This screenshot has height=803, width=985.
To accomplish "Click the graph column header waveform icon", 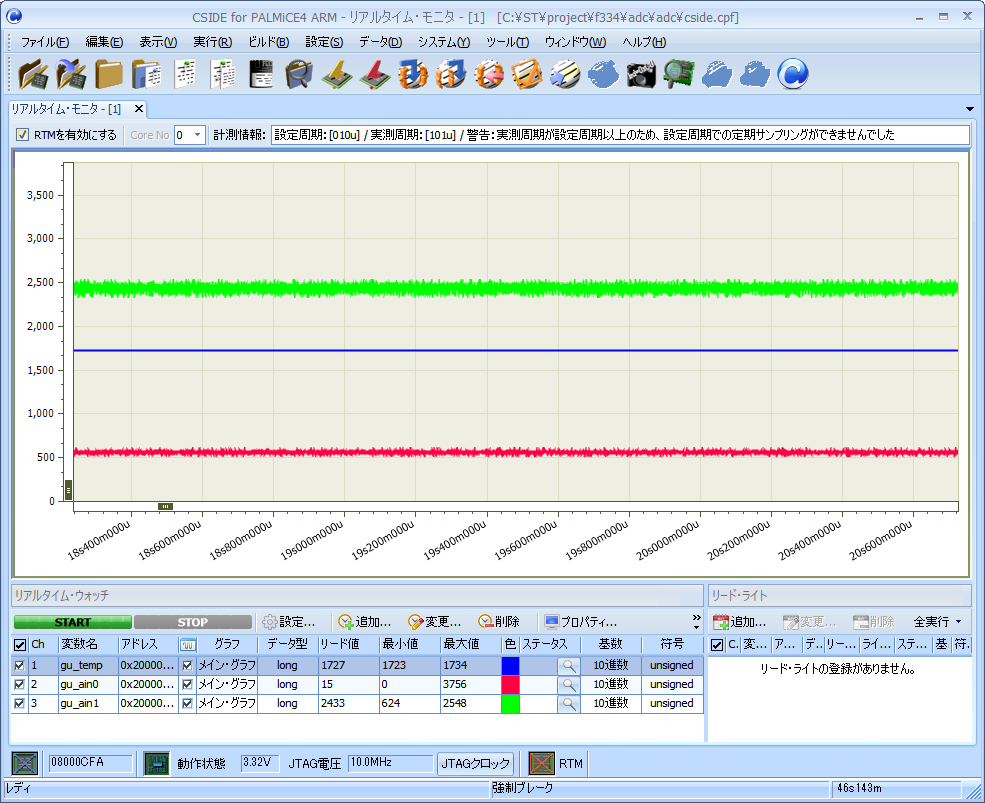I will pyautogui.click(x=188, y=645).
